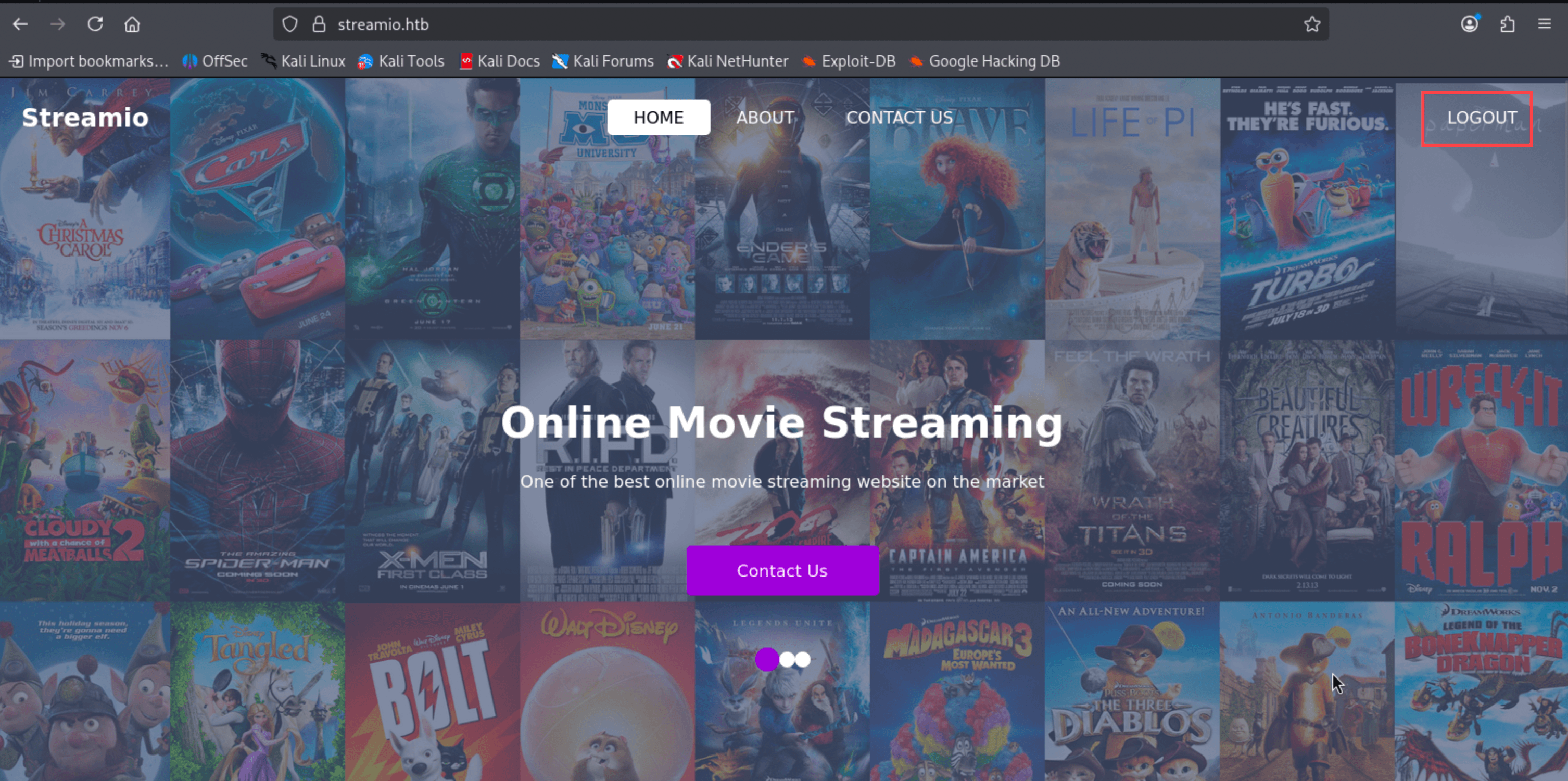Click the large purple loader dot
Image resolution: width=1568 pixels, height=781 pixels.
(767, 659)
